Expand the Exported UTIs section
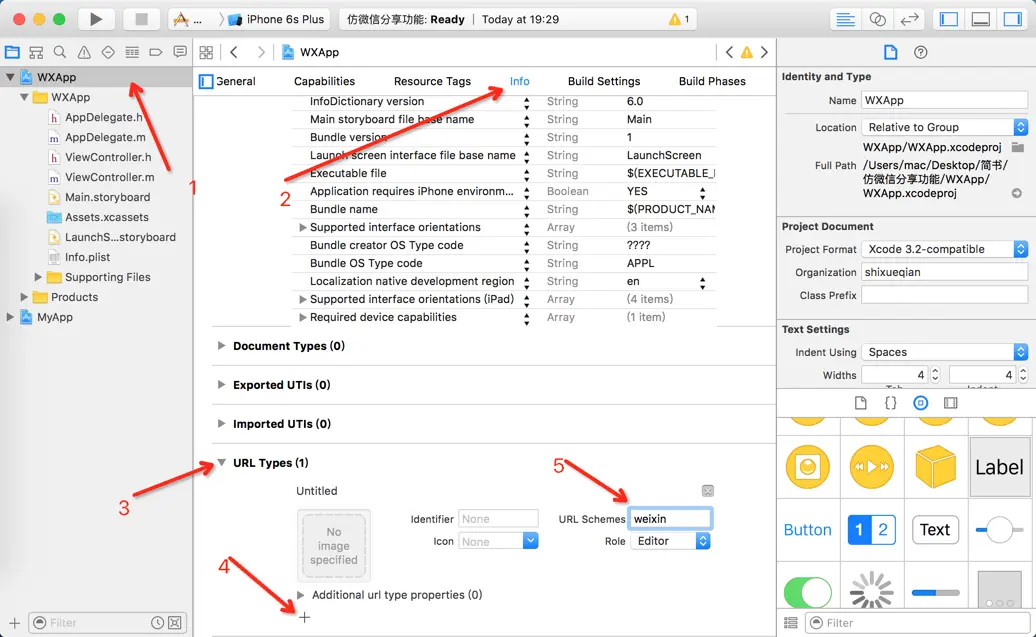 (x=221, y=385)
